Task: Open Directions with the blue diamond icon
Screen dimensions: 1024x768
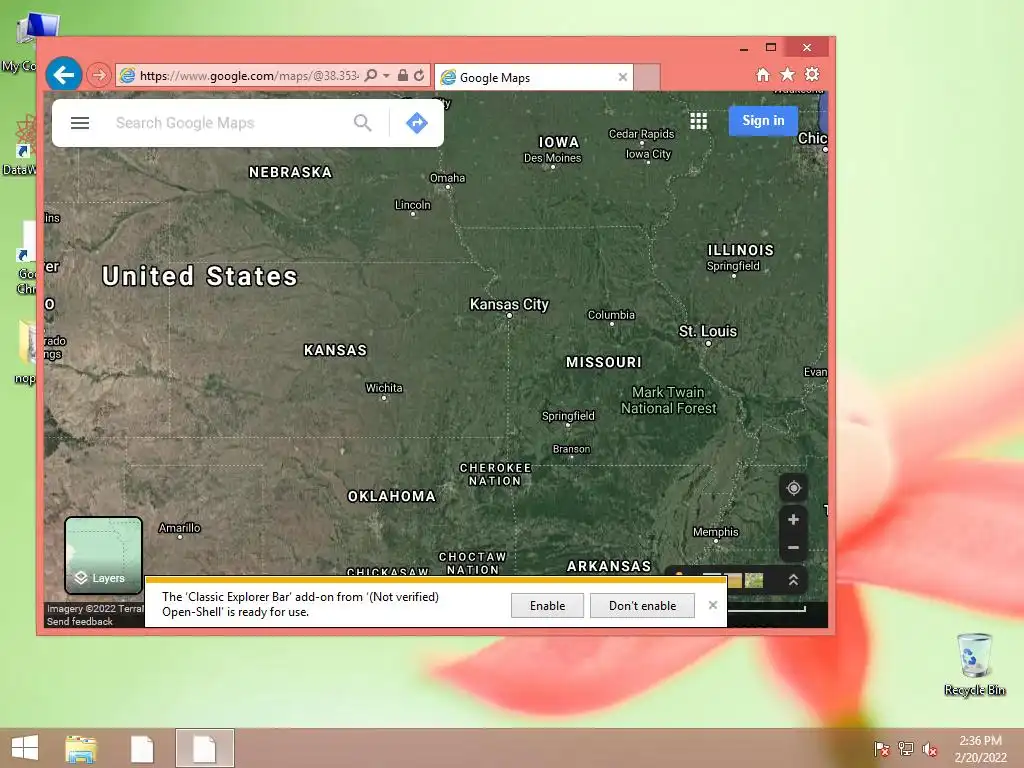Action: pos(417,123)
